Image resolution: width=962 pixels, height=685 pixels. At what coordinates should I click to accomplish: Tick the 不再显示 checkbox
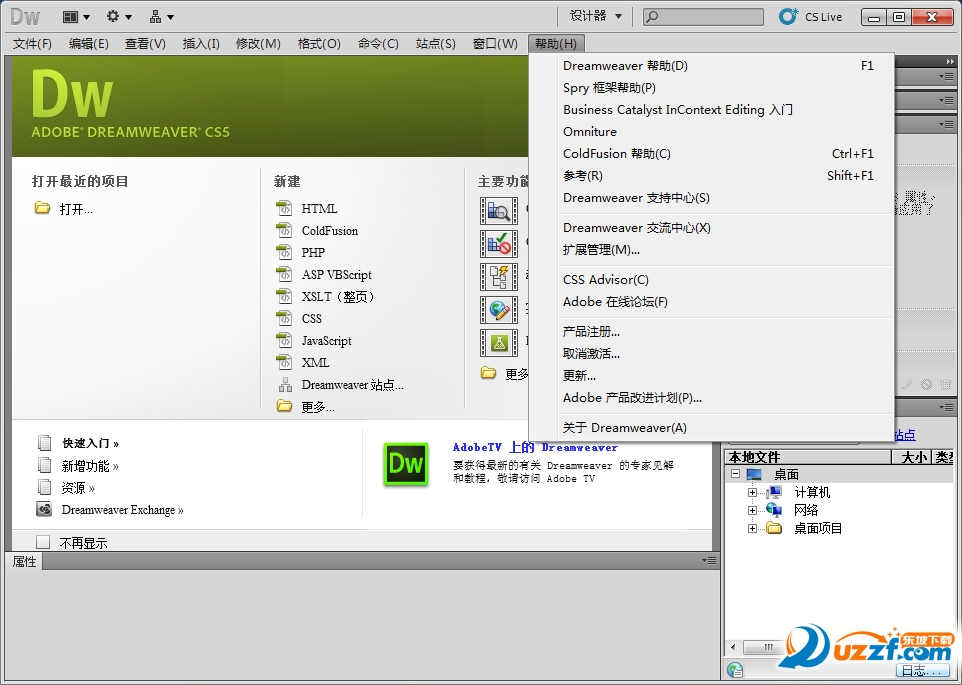[x=43, y=542]
